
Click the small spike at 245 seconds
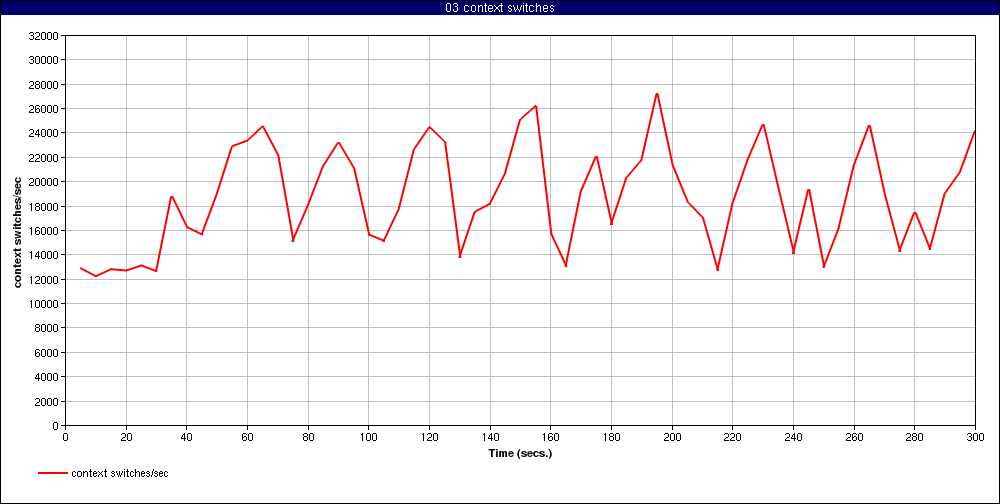coord(809,189)
